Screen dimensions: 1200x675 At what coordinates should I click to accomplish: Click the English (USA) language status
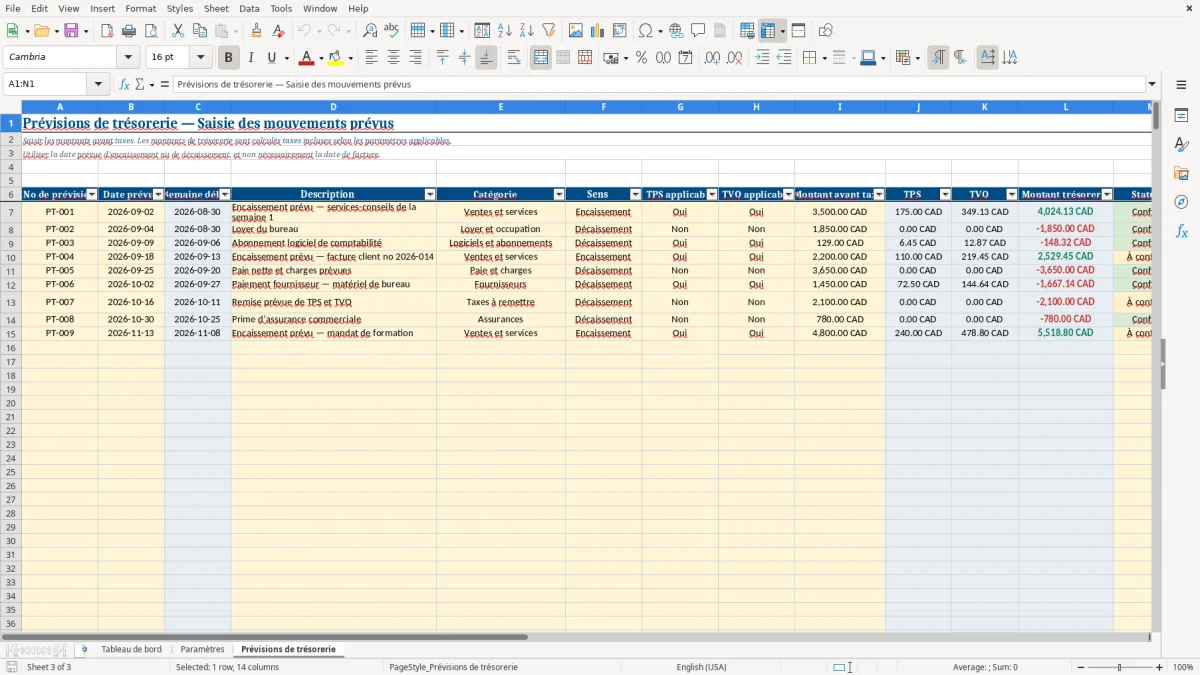[x=701, y=667]
